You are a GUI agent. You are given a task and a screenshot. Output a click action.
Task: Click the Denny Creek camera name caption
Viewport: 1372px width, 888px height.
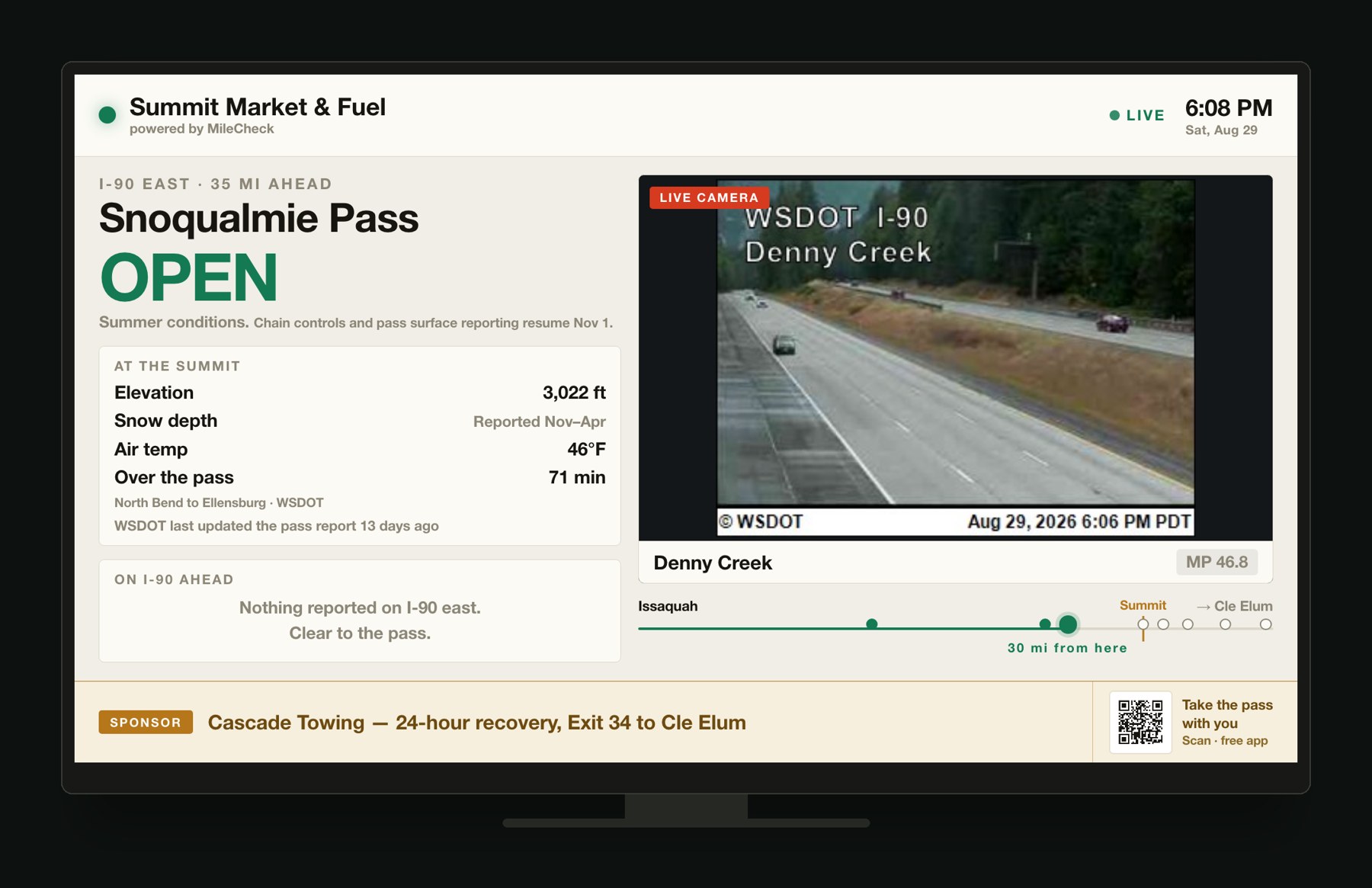[713, 563]
